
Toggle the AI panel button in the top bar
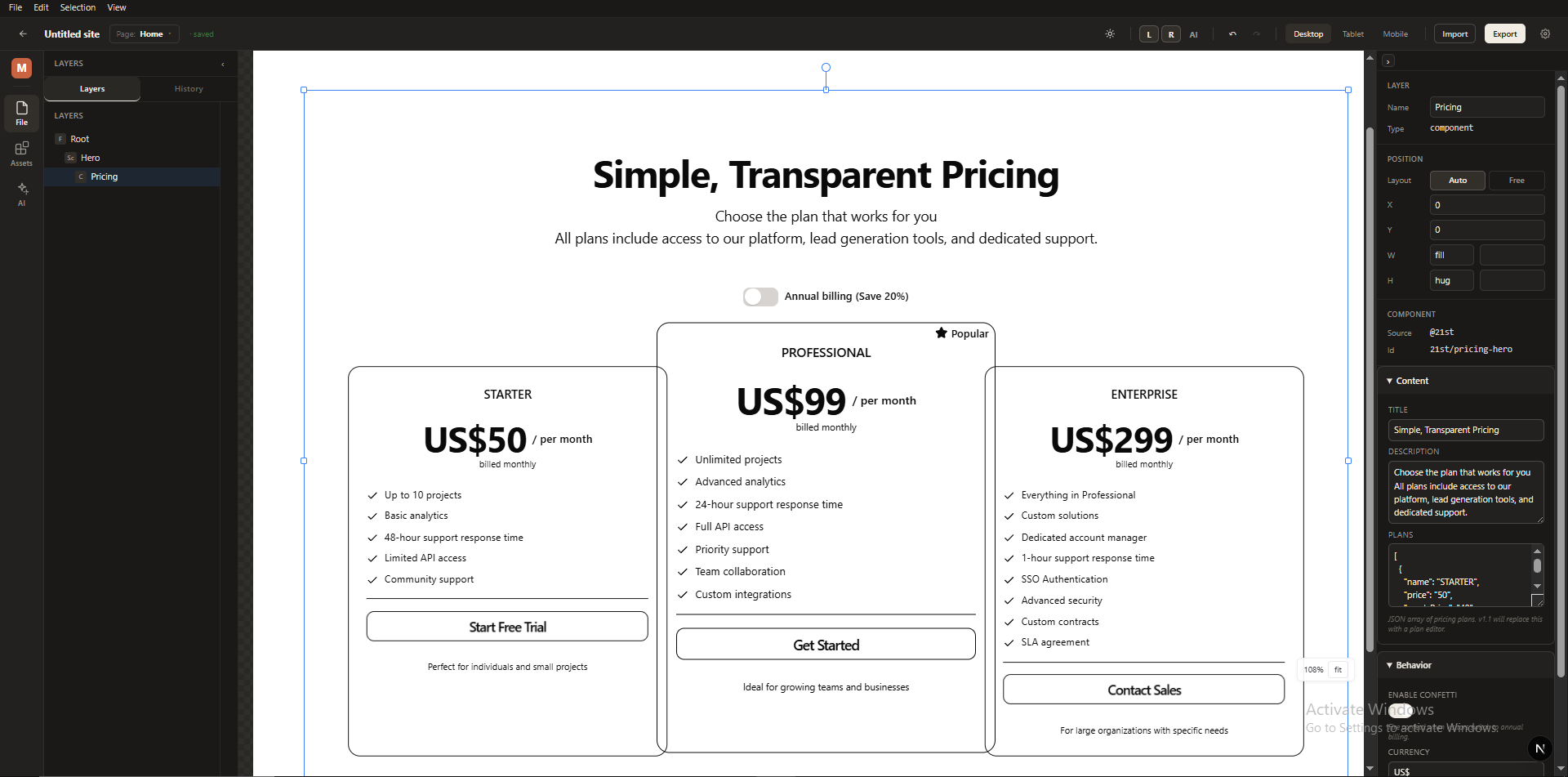1193,34
